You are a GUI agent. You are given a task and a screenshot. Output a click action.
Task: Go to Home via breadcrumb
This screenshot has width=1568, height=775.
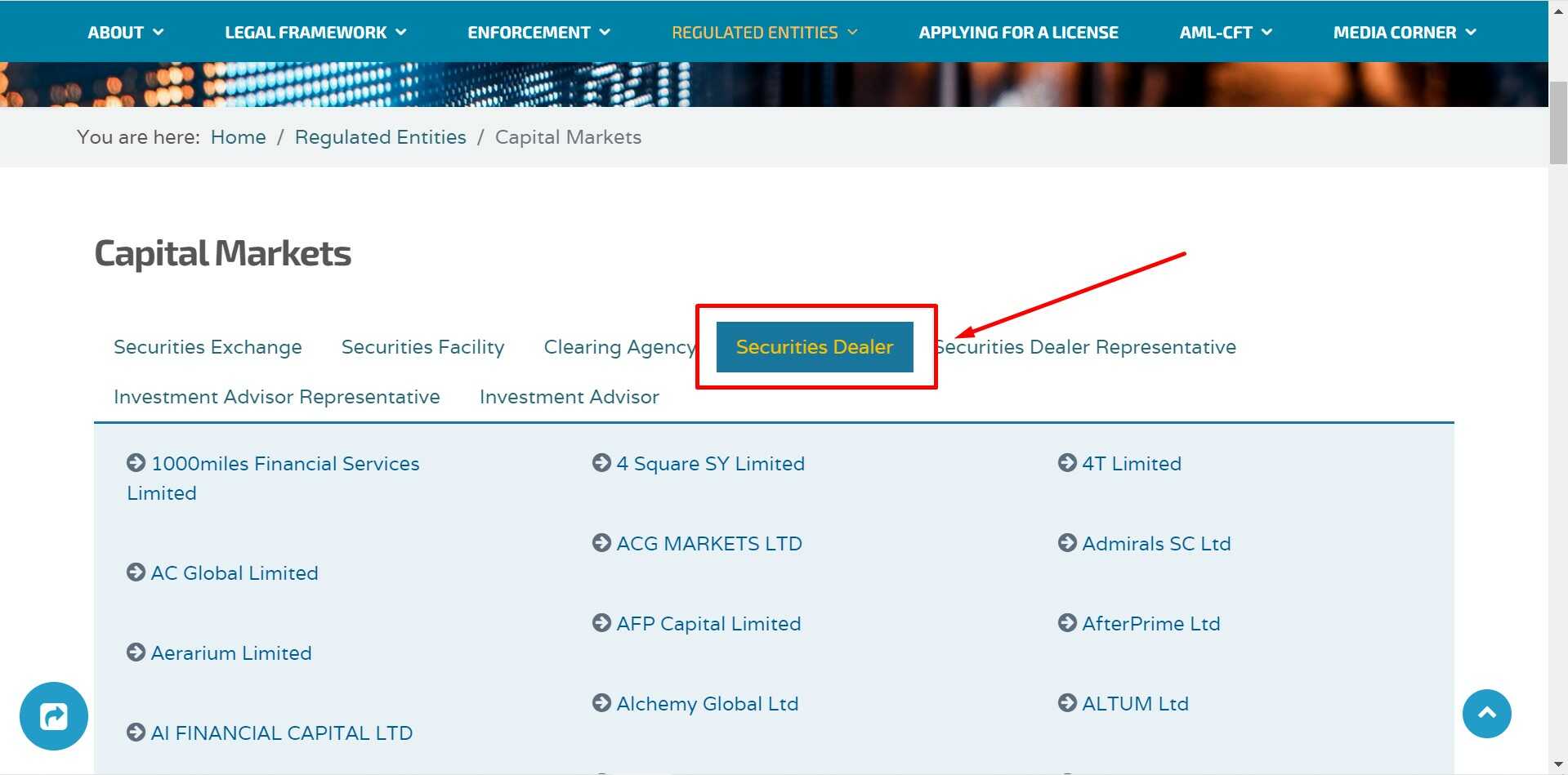point(238,137)
